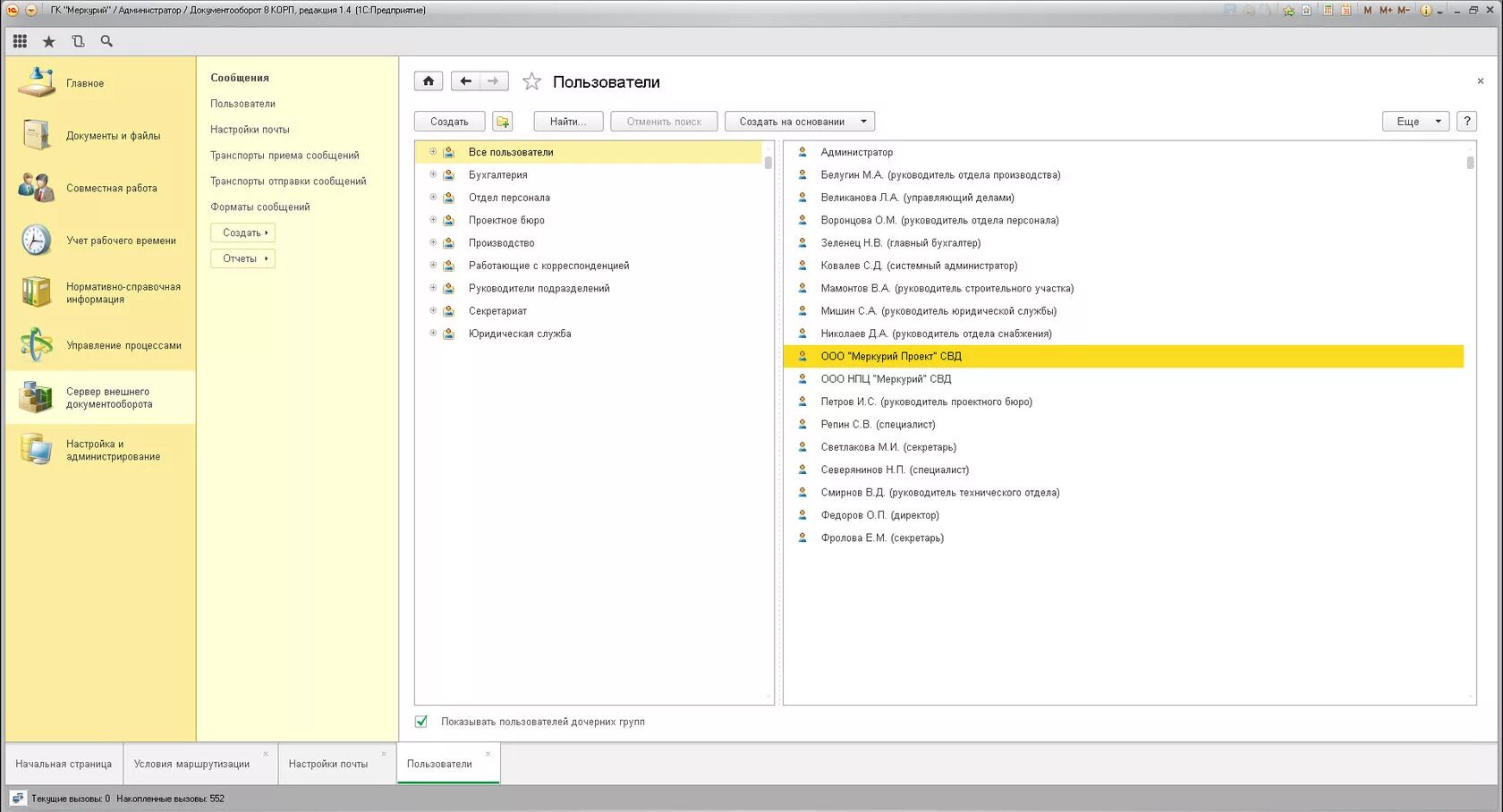1503x812 pixels.
Task: Click the user groups list scrollbar
Action: [768, 162]
